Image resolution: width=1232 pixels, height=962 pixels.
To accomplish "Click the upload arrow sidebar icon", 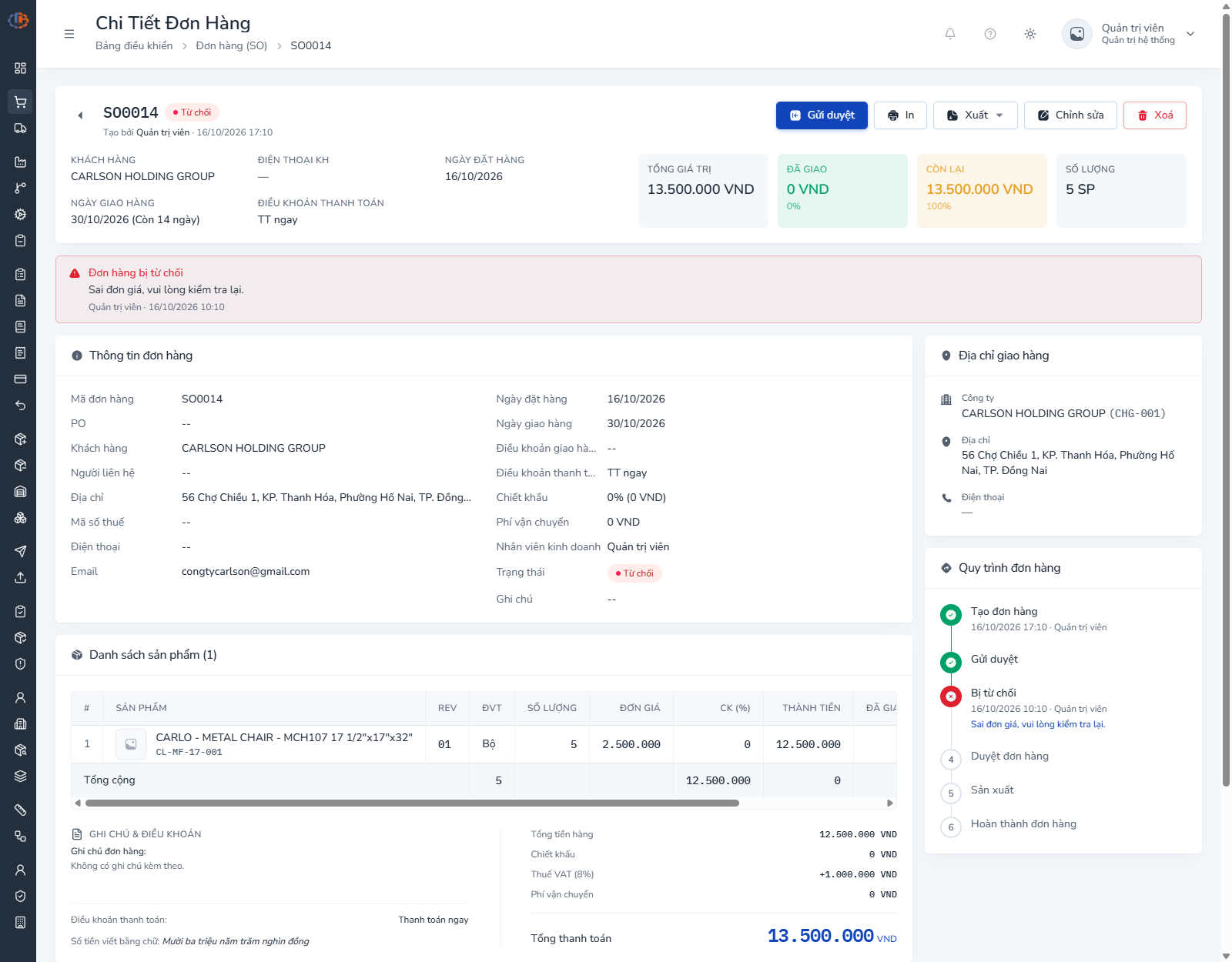I will point(20,577).
